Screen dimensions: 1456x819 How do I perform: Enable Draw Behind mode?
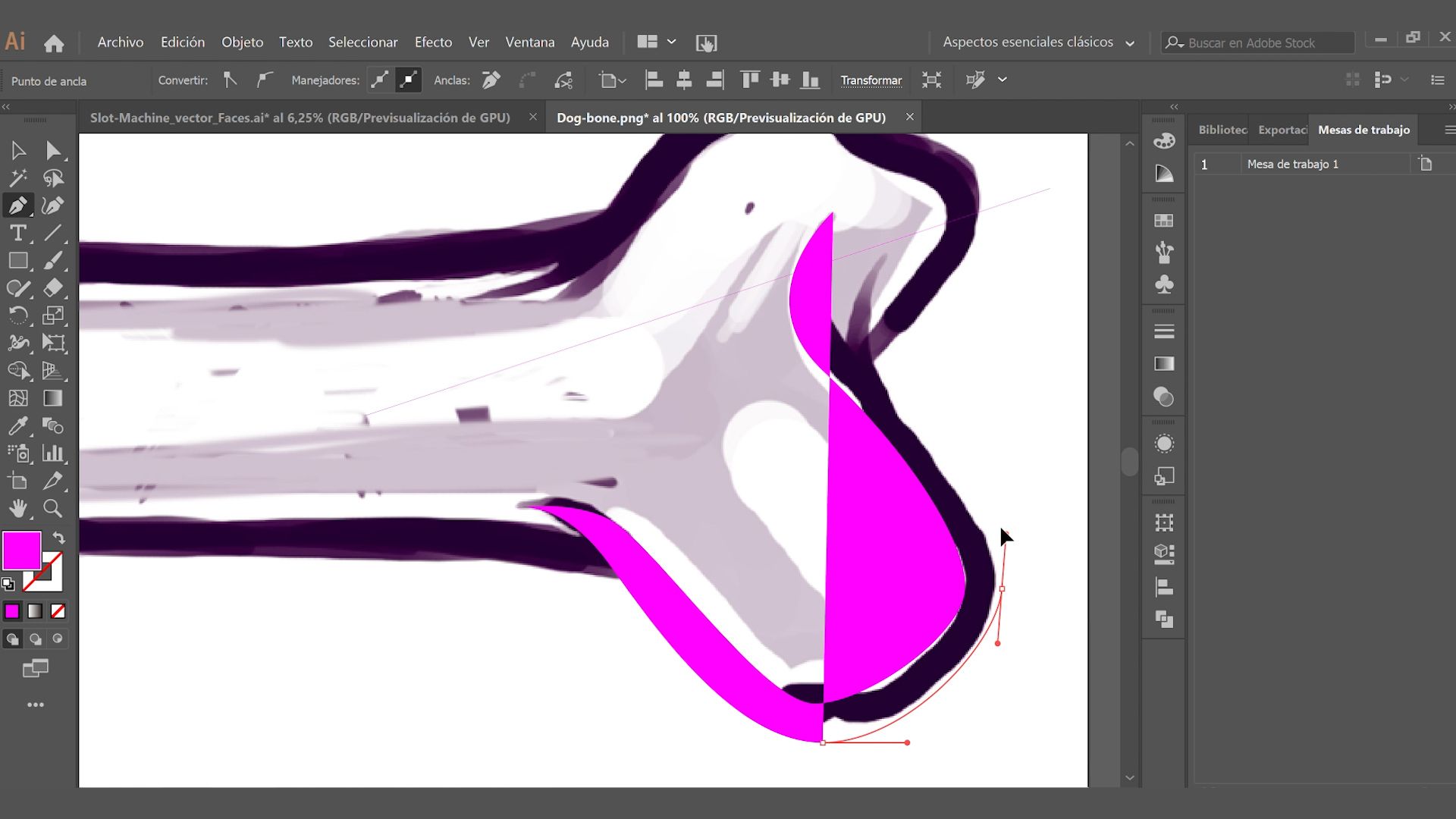(35, 639)
